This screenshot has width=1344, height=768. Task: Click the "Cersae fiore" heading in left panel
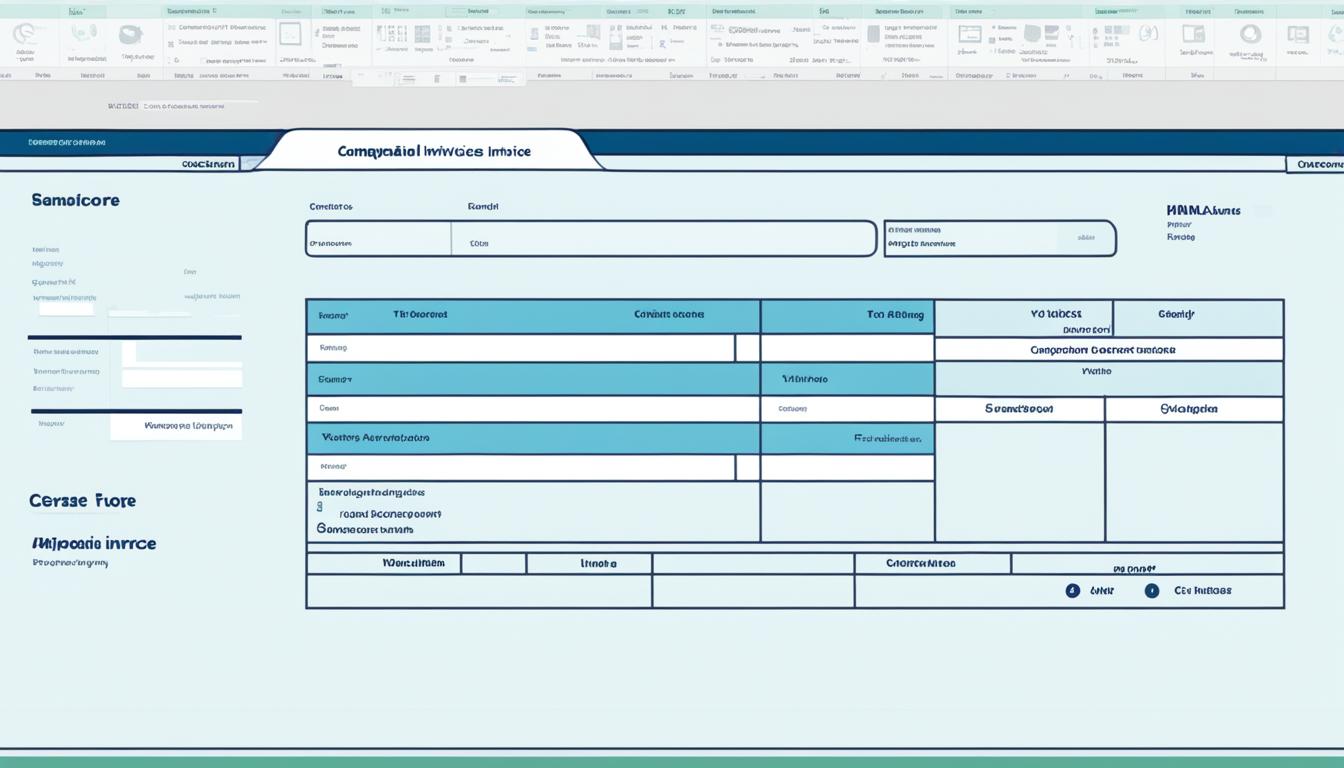82,501
